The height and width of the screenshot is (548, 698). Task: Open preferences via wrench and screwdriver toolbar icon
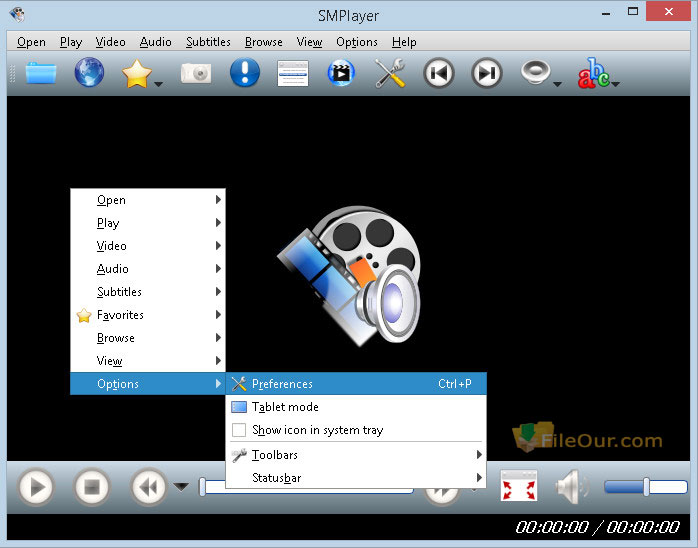click(x=390, y=73)
